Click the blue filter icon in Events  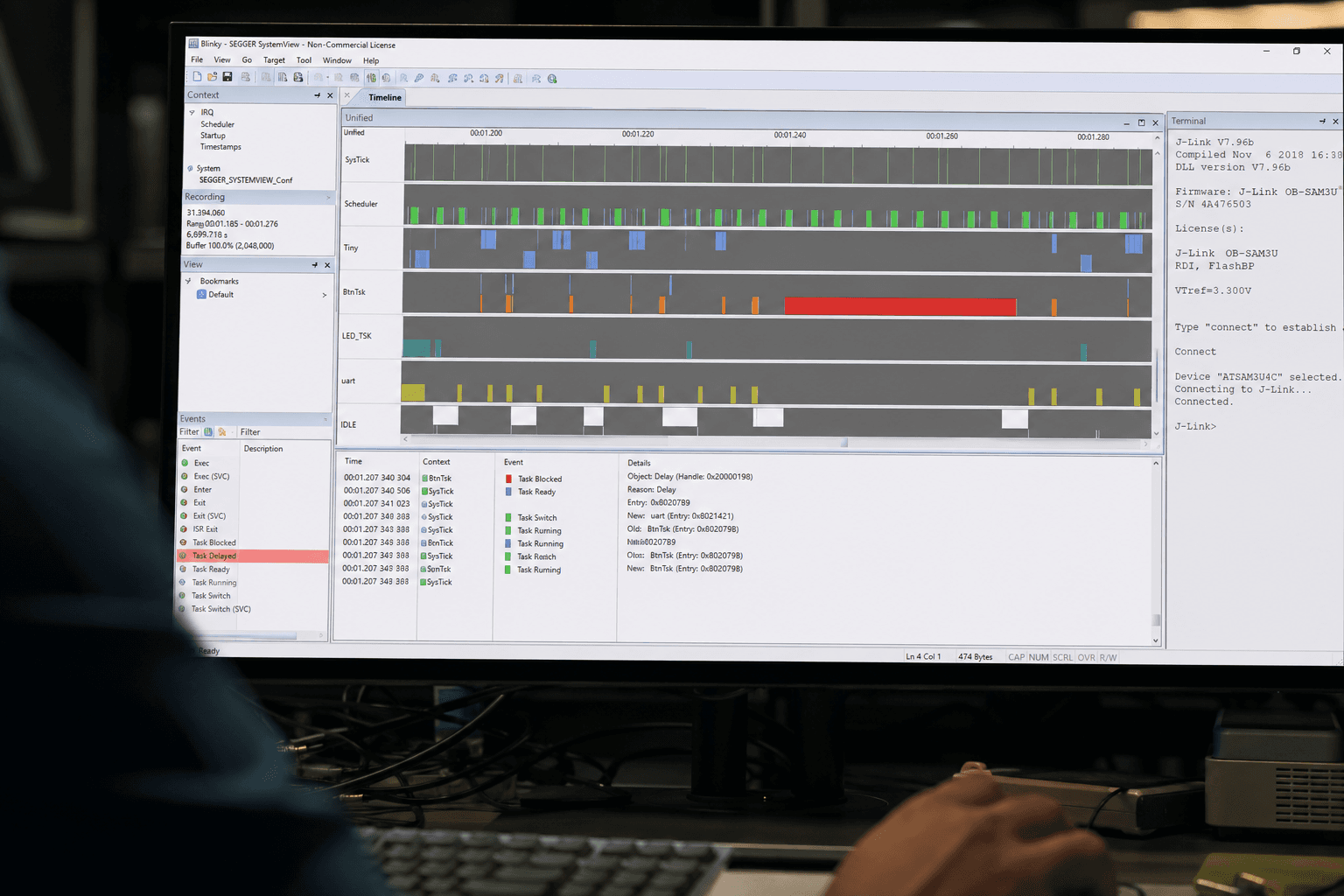pos(208,431)
